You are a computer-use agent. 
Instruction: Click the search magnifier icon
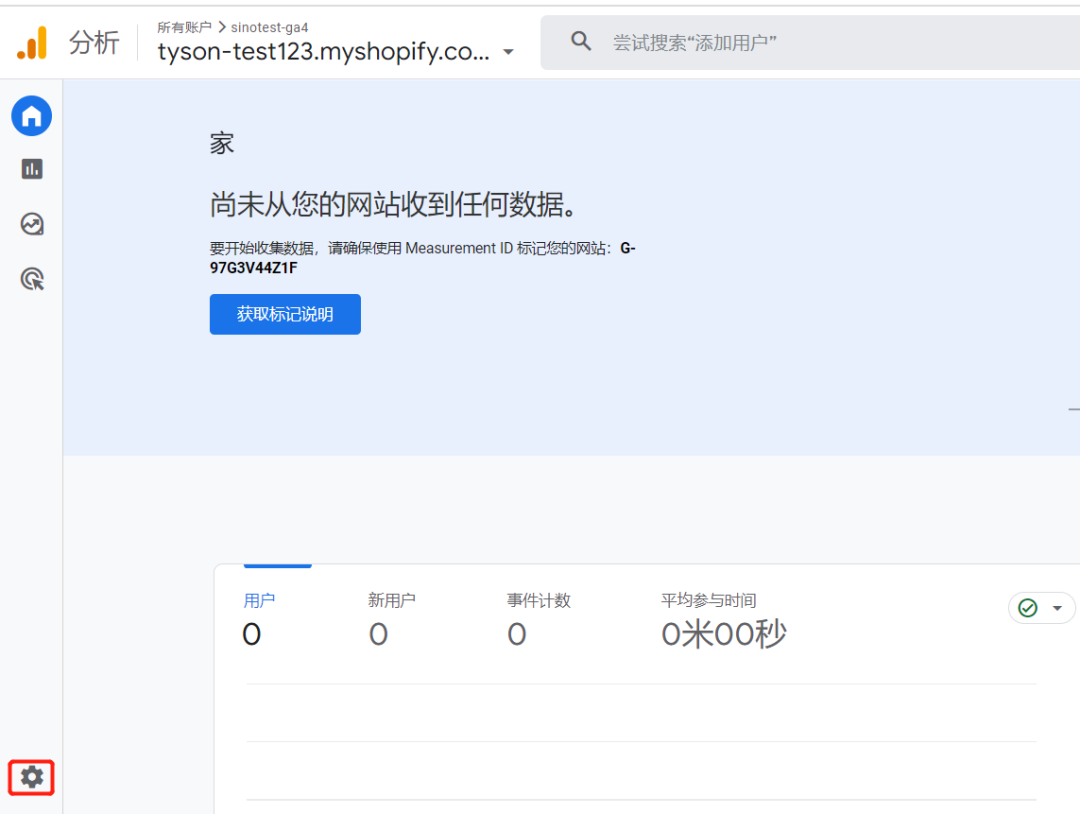coord(581,42)
